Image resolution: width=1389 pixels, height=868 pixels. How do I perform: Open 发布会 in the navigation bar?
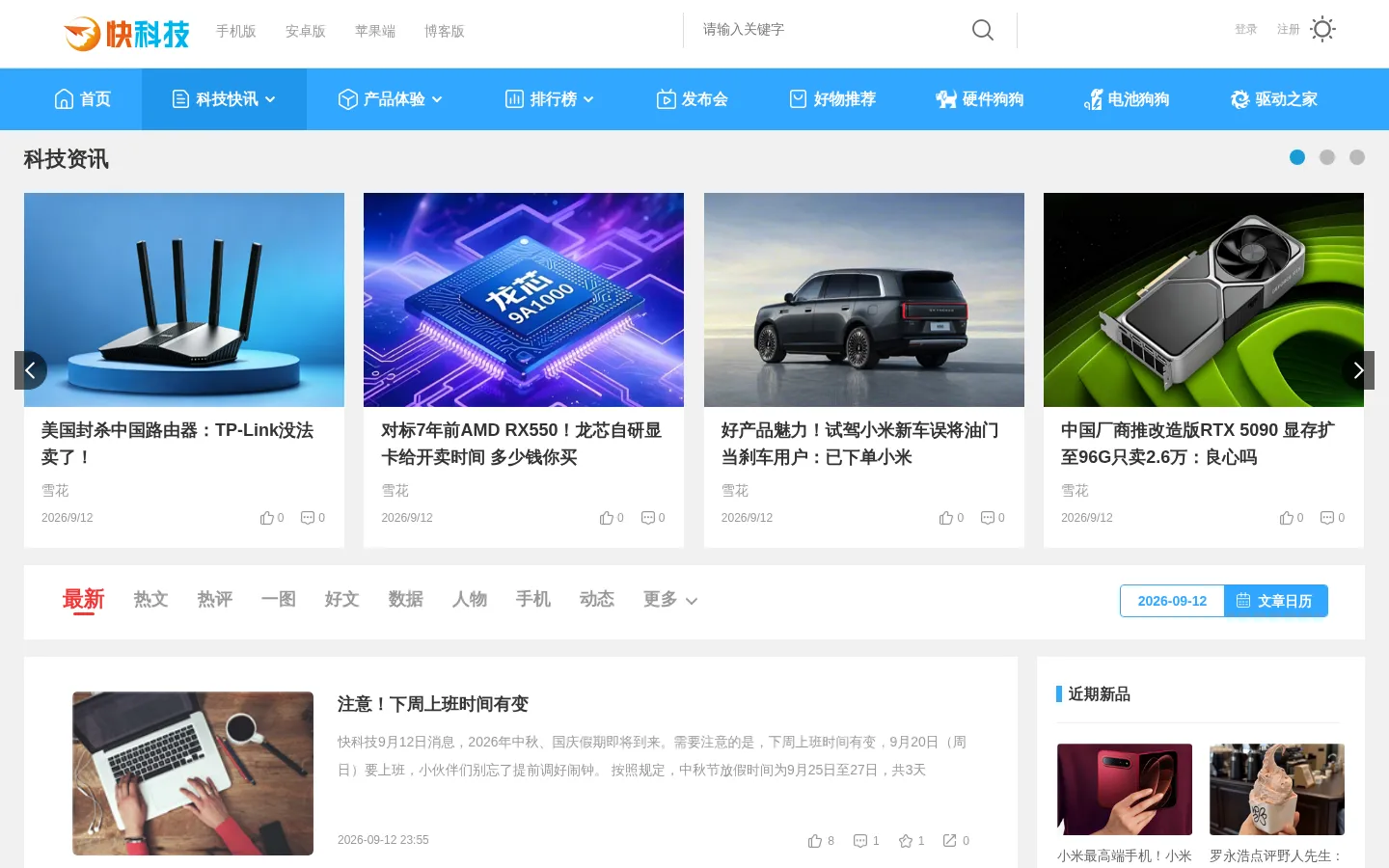pos(693,99)
